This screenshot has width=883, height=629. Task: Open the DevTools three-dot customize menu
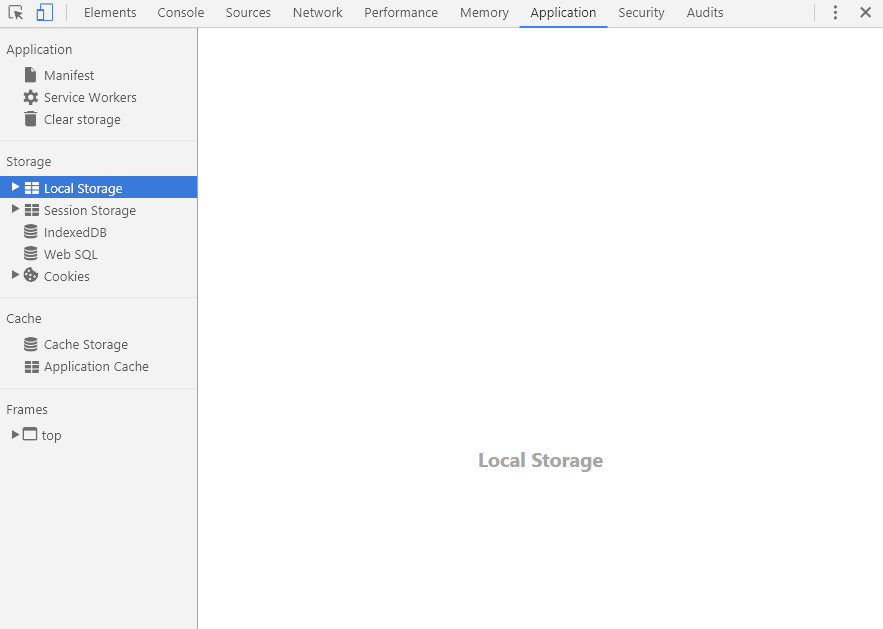(835, 12)
